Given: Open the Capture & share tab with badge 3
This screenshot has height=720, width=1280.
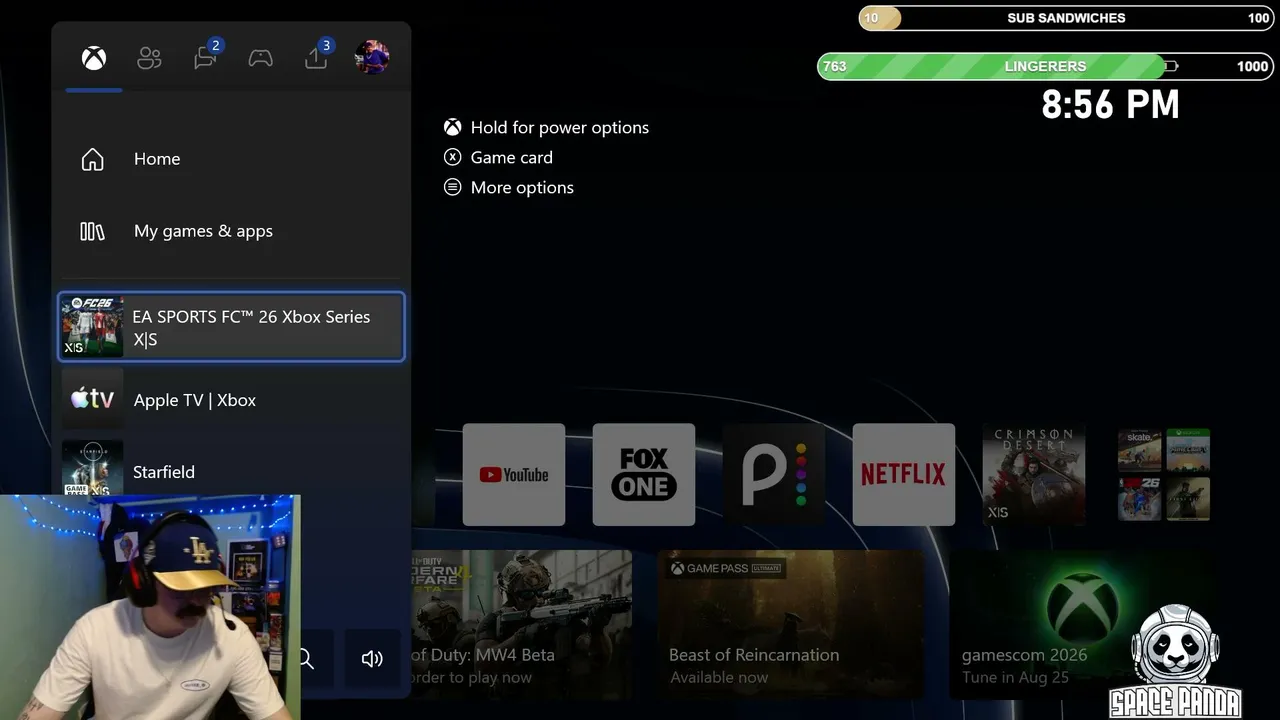Looking at the screenshot, I should pos(317,56).
